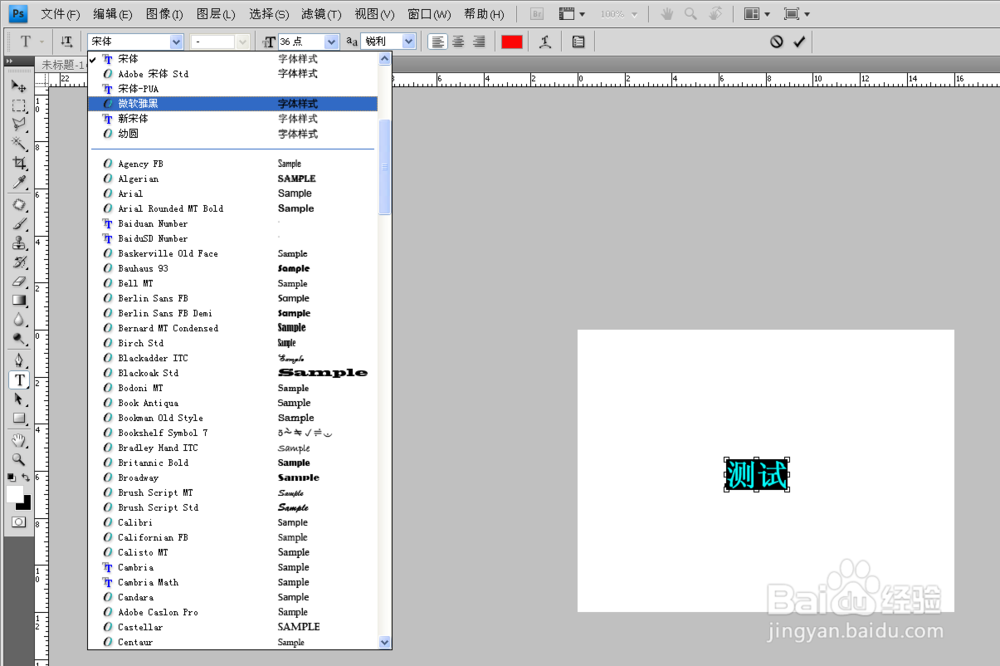Choose Calibri font from list
1000x666 pixels.
click(x=233, y=522)
